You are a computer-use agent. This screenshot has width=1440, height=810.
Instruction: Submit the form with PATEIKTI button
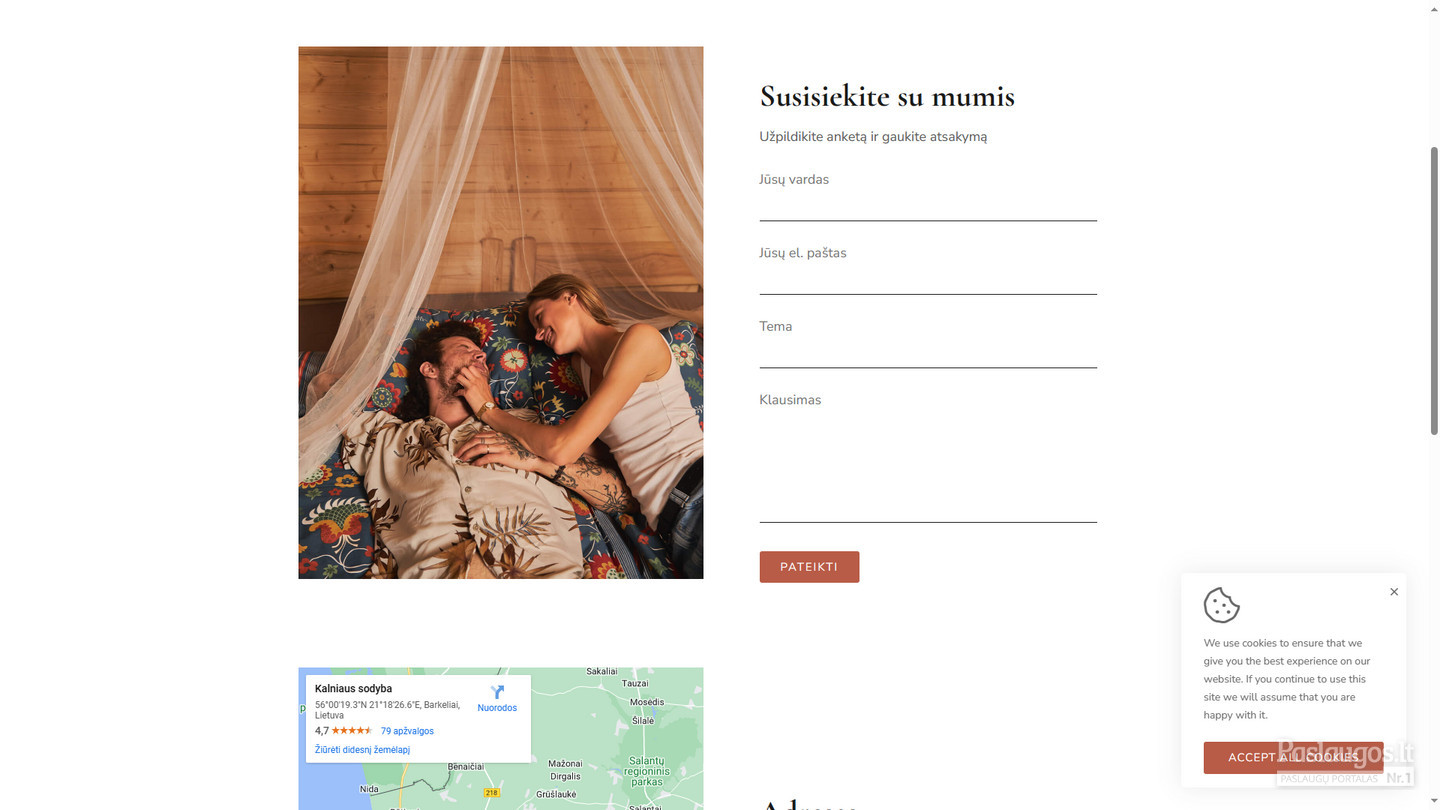[x=809, y=567]
